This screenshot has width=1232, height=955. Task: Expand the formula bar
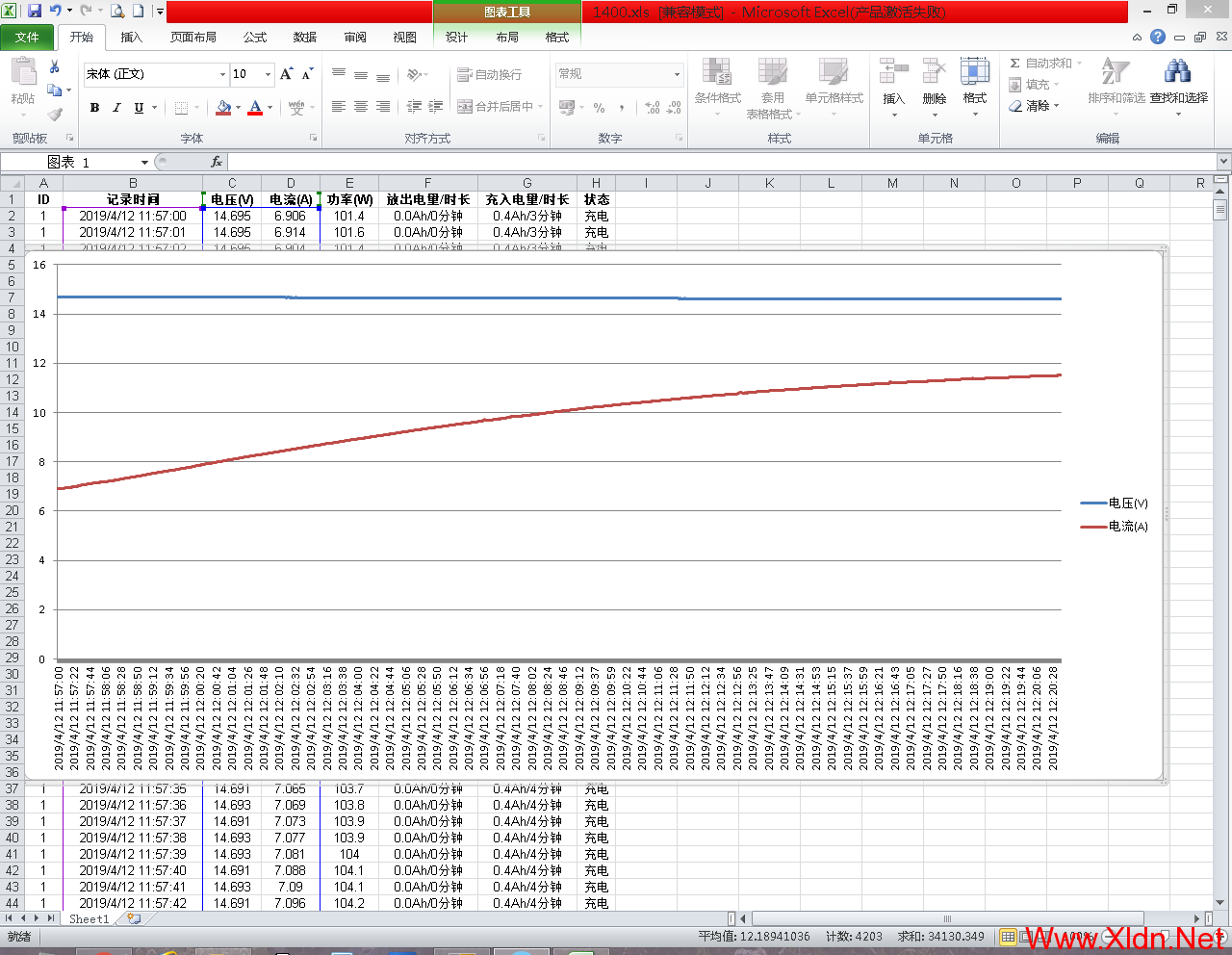[x=1224, y=162]
